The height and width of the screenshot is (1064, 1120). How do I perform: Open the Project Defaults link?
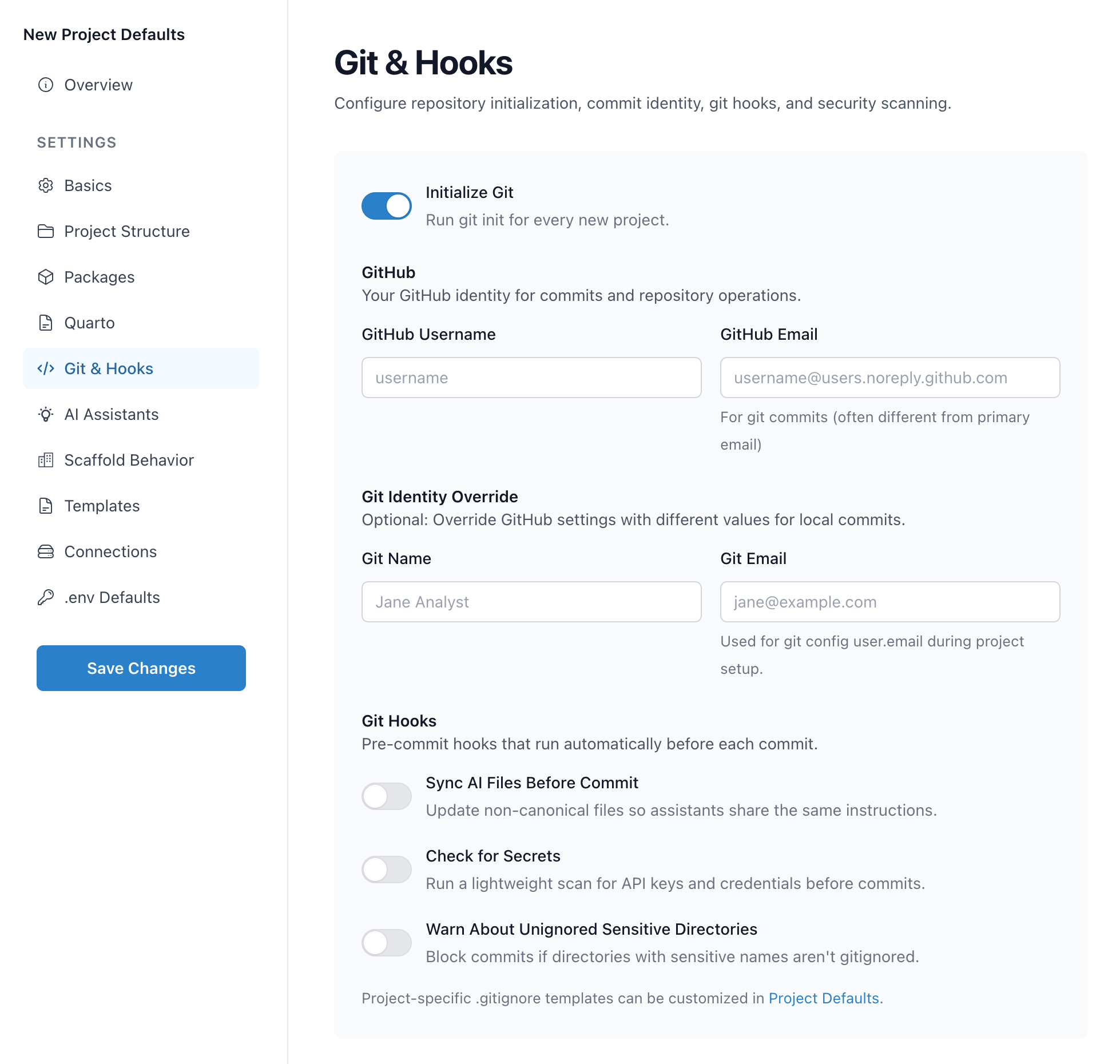[824, 998]
